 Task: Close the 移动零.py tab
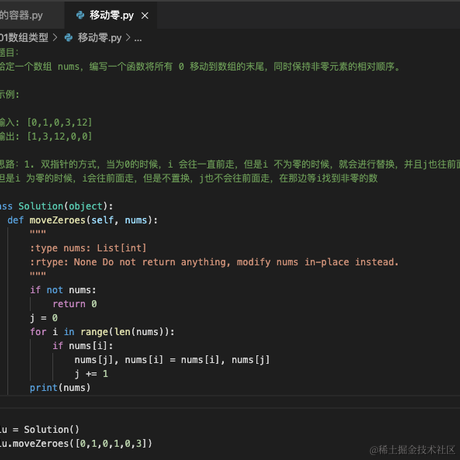(x=145, y=16)
